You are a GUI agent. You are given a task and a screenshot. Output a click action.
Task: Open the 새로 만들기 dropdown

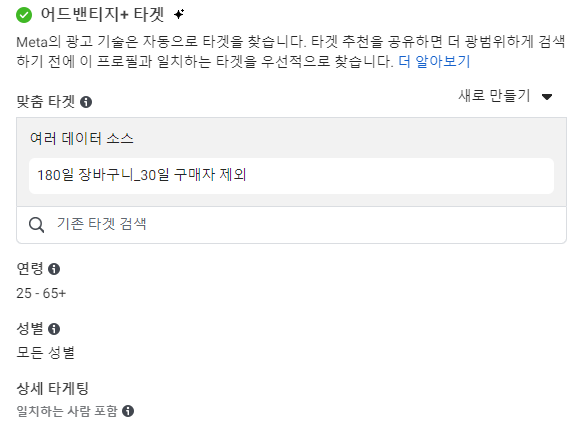(505, 96)
